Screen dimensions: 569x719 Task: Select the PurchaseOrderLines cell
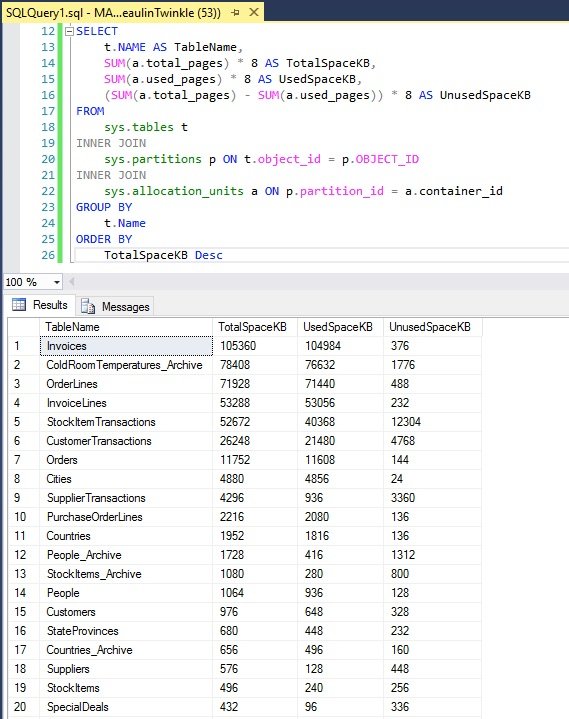point(126,517)
